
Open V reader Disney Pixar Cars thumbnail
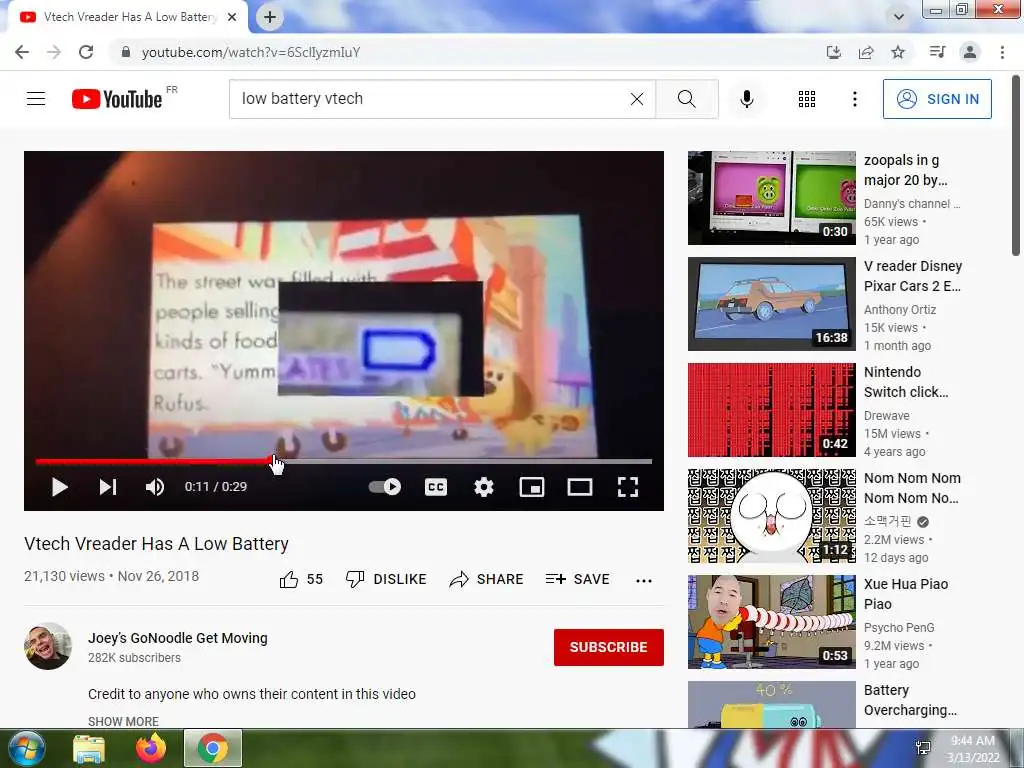(x=772, y=304)
